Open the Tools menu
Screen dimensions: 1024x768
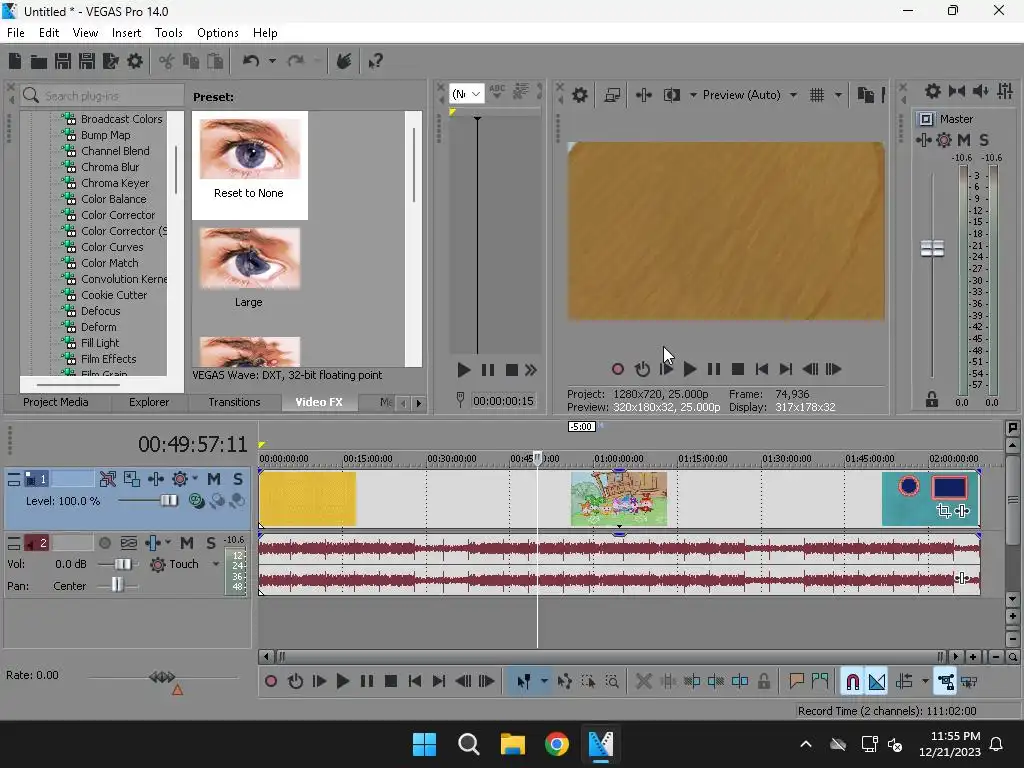(x=168, y=33)
